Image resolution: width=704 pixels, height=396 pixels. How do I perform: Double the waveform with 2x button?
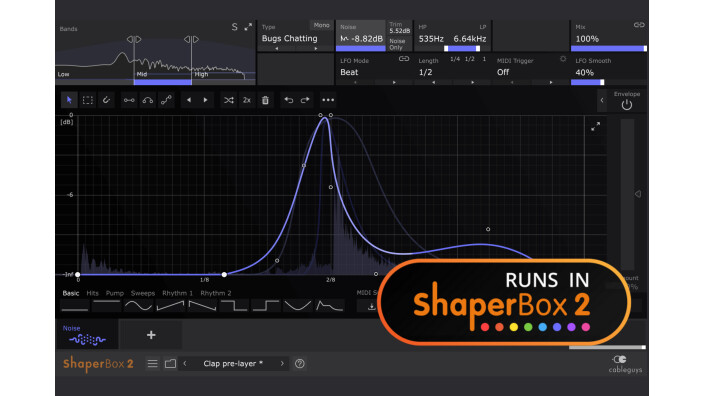point(246,100)
